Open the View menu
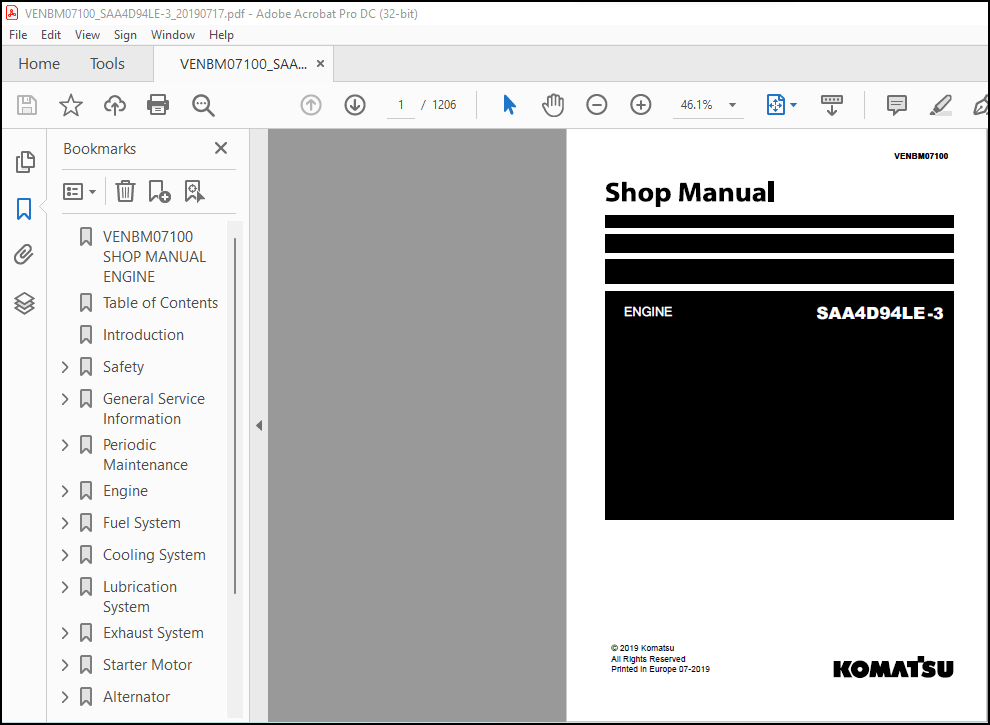This screenshot has width=990, height=725. click(x=87, y=35)
